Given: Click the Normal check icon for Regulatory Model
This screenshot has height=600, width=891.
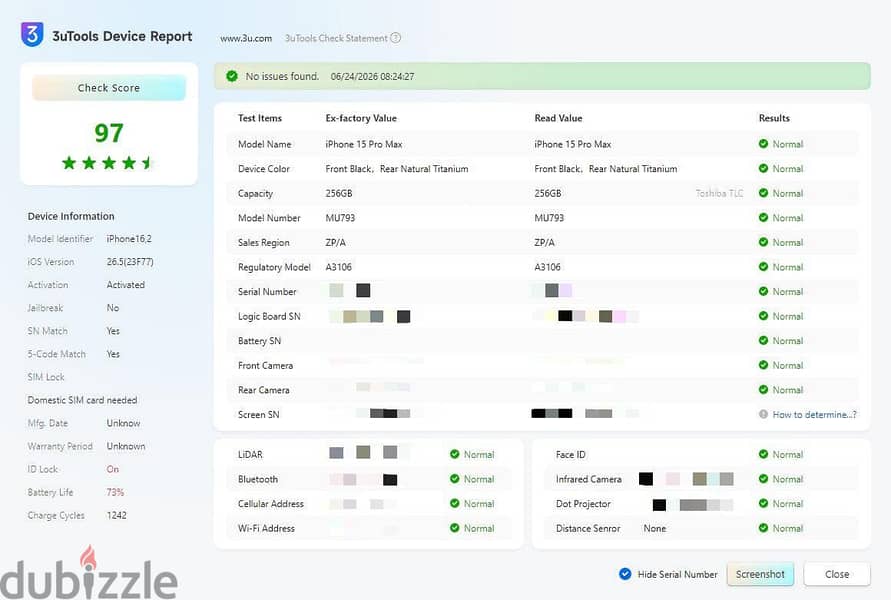Looking at the screenshot, I should pyautogui.click(x=763, y=266).
